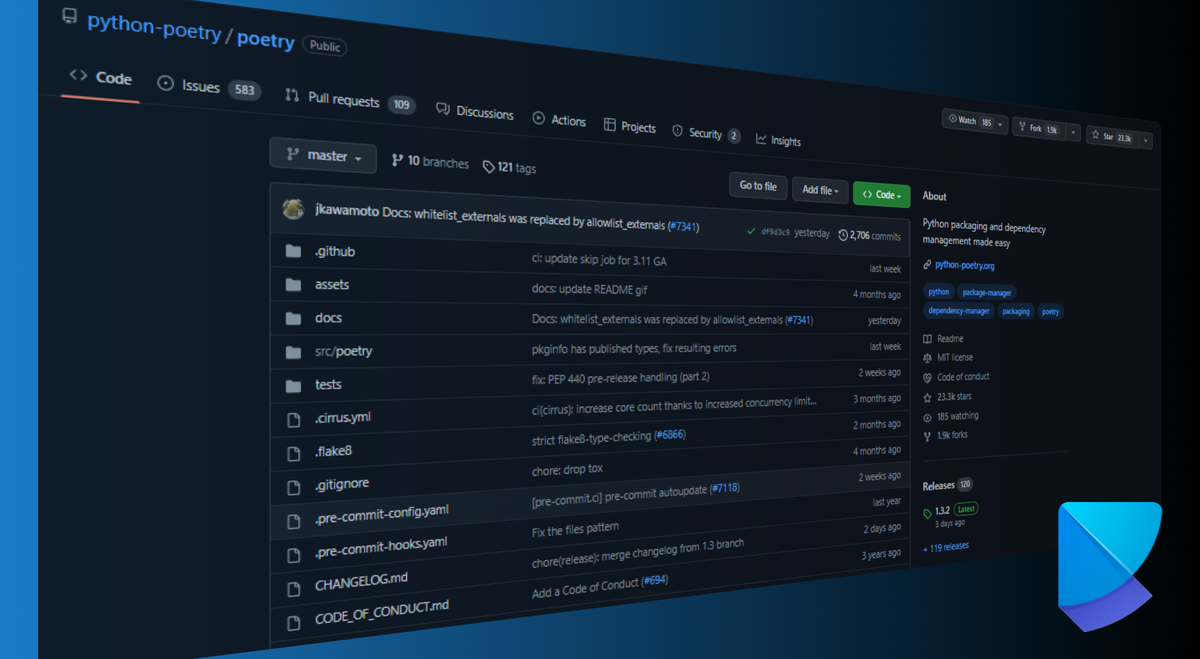Click the Go to file button

tap(757, 185)
